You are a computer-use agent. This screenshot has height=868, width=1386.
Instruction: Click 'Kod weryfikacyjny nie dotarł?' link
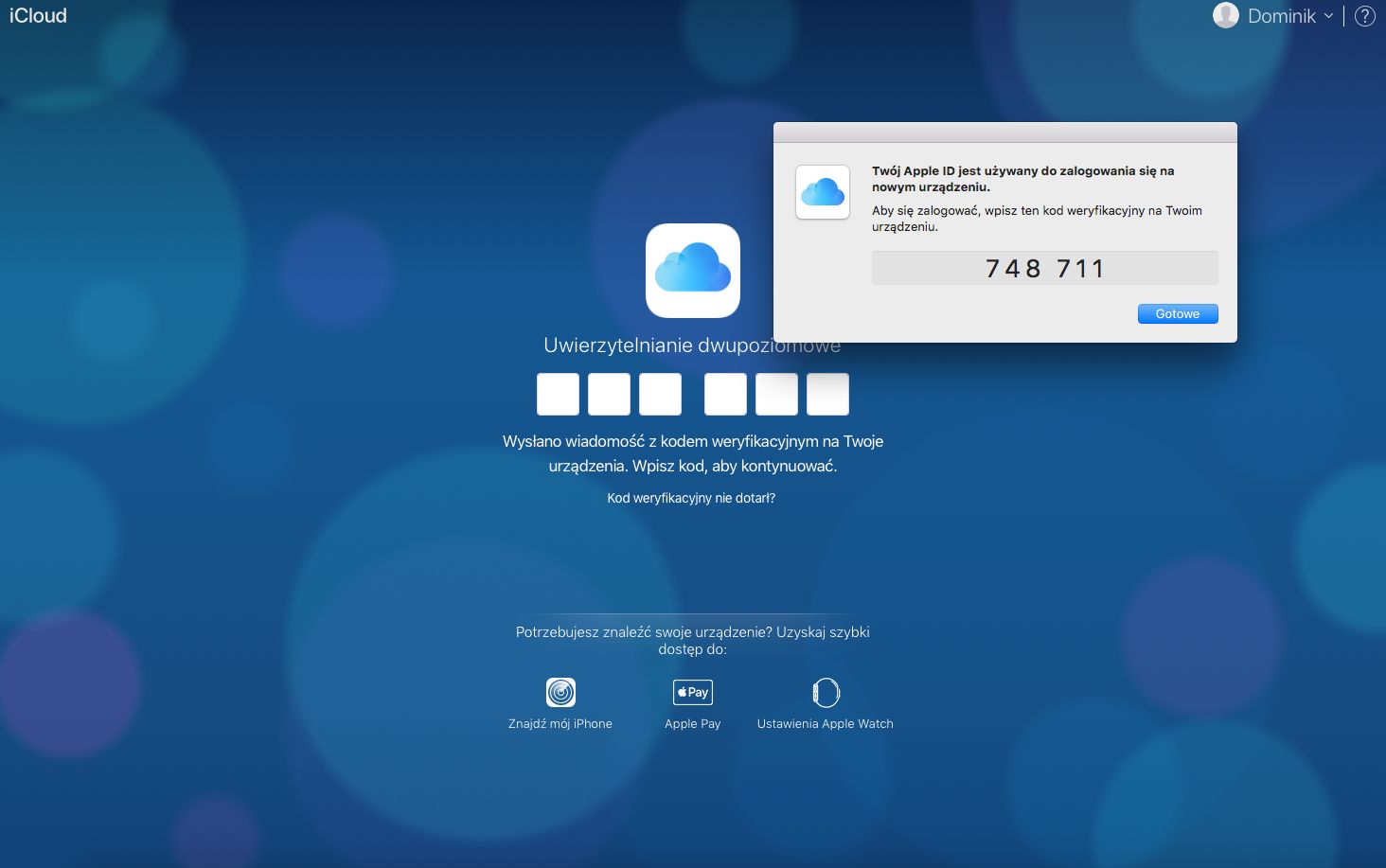tap(691, 498)
